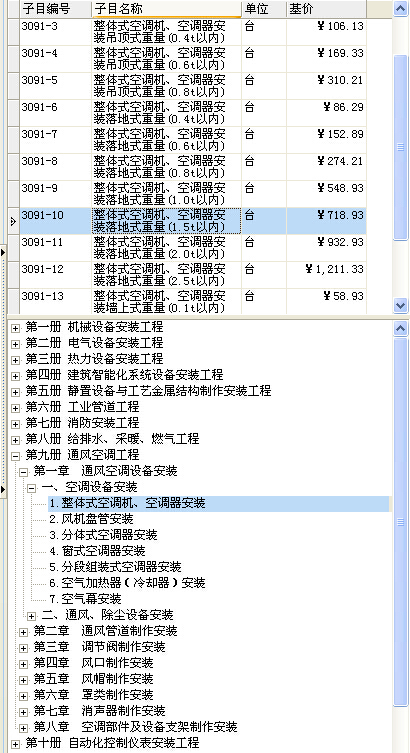410x753 pixels.
Task: Click table scrollbar down arrow
Action: [x=400, y=305]
